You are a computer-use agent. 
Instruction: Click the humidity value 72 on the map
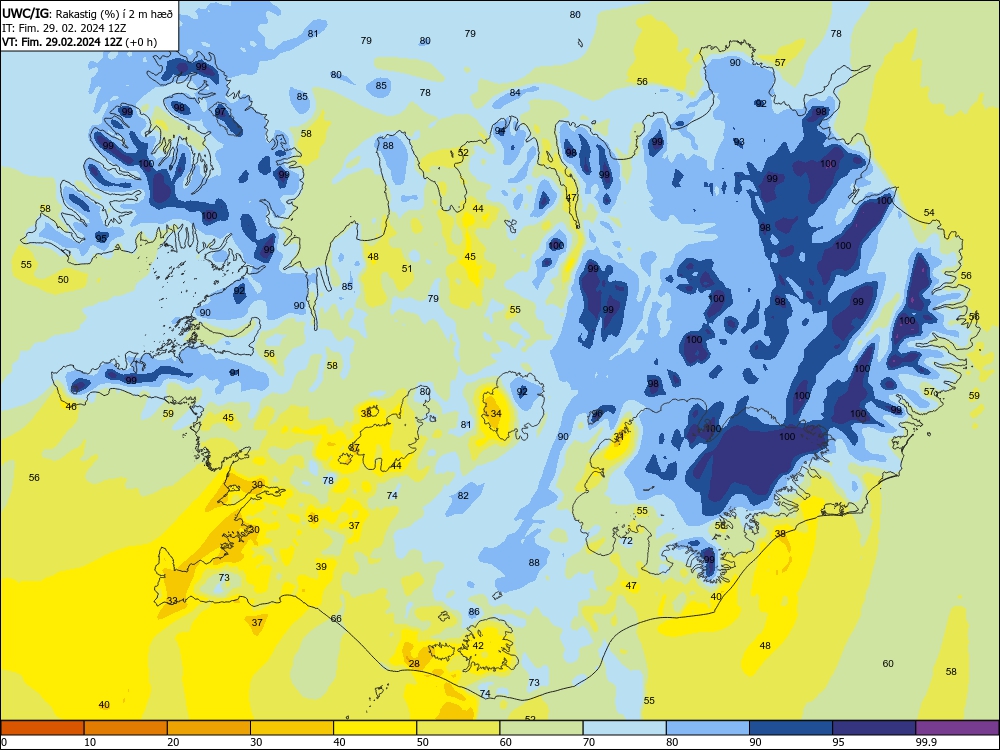pyautogui.click(x=627, y=541)
